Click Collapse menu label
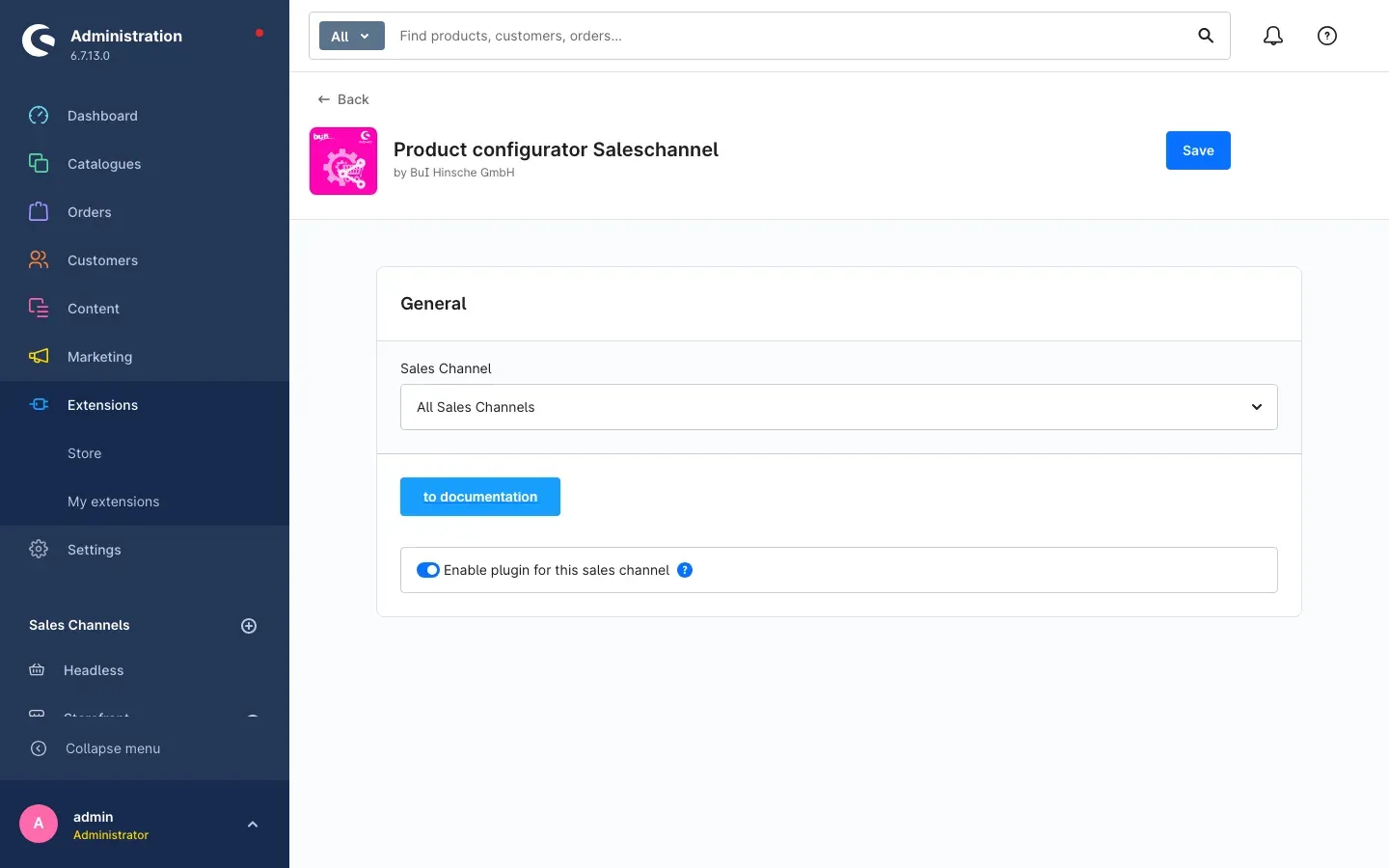1389x868 pixels. pyautogui.click(x=113, y=748)
